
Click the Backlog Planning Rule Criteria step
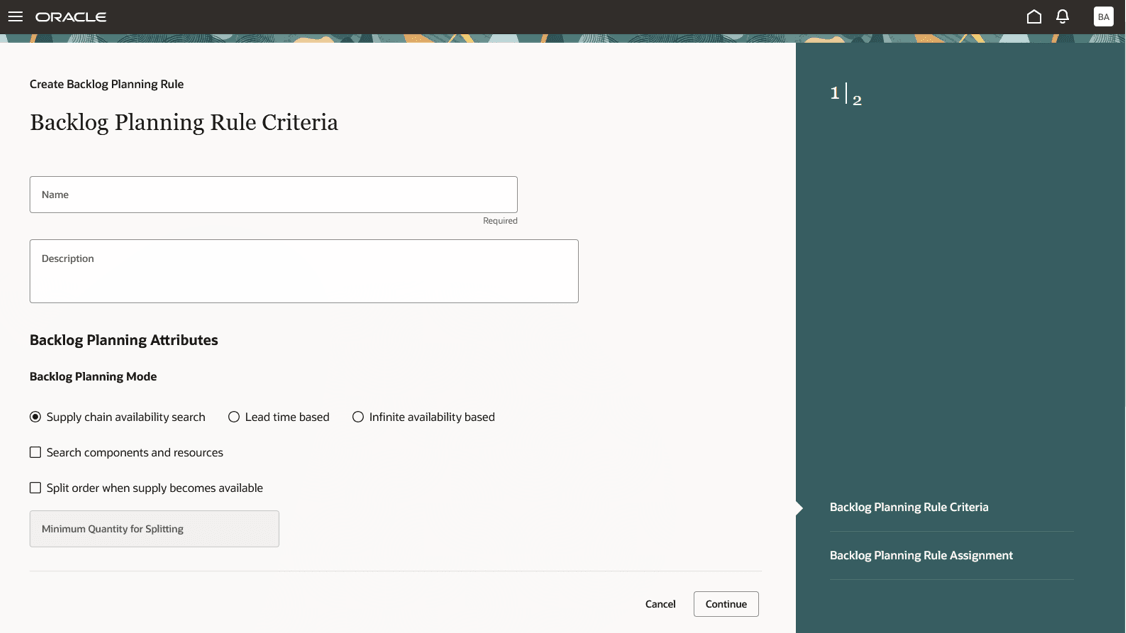click(x=908, y=507)
